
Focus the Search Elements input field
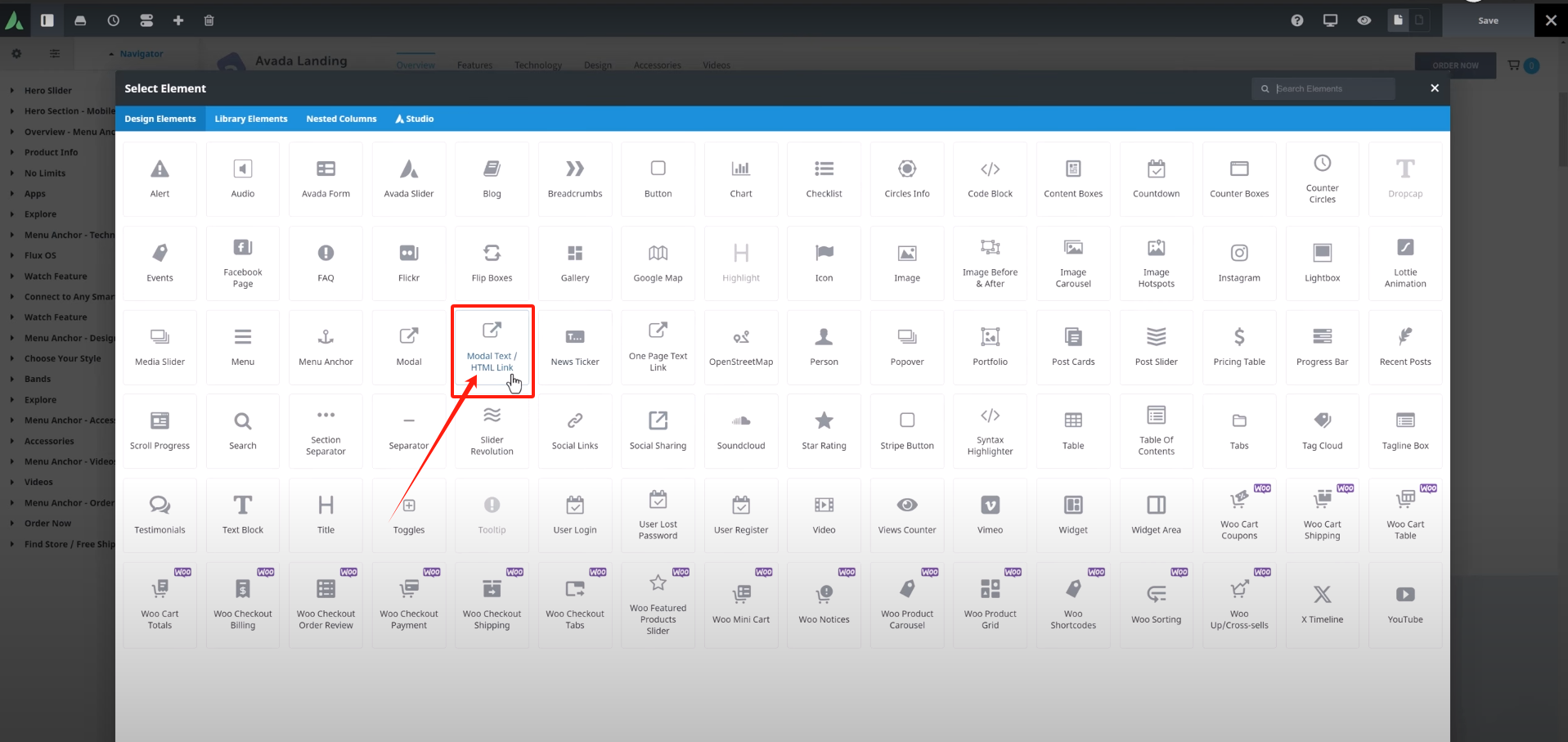pos(1332,88)
